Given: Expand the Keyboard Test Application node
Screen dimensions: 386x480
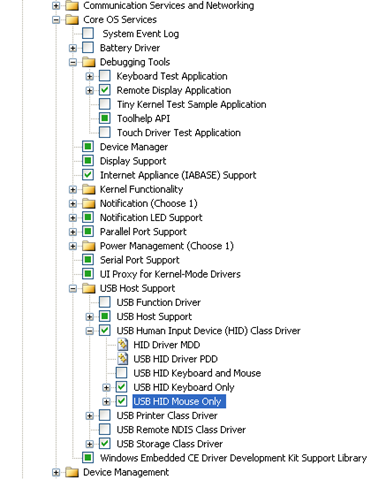Looking at the screenshot, I should coord(89,77).
